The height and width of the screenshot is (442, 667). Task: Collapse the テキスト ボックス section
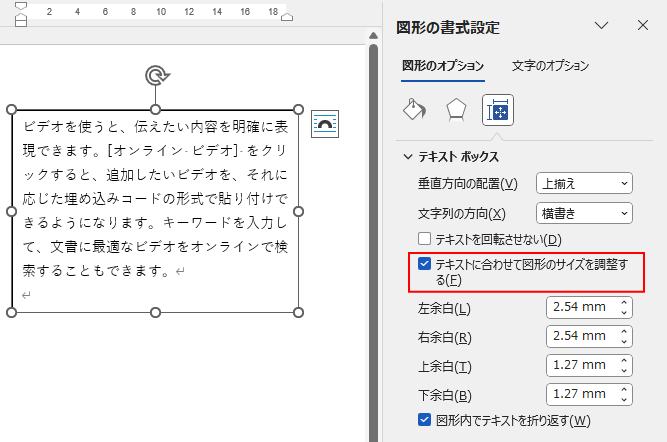pyautogui.click(x=408, y=157)
